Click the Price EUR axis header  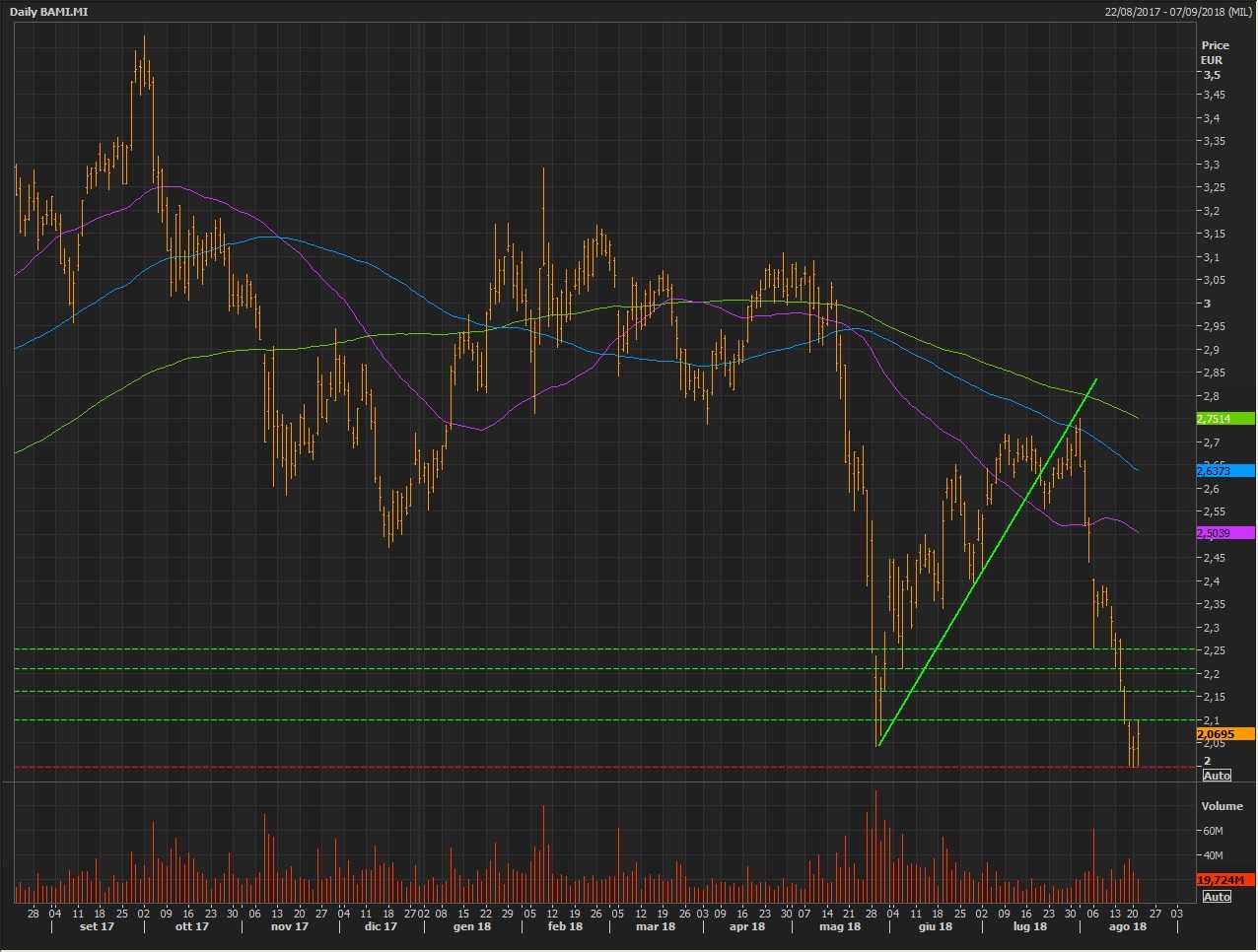coord(1215,52)
